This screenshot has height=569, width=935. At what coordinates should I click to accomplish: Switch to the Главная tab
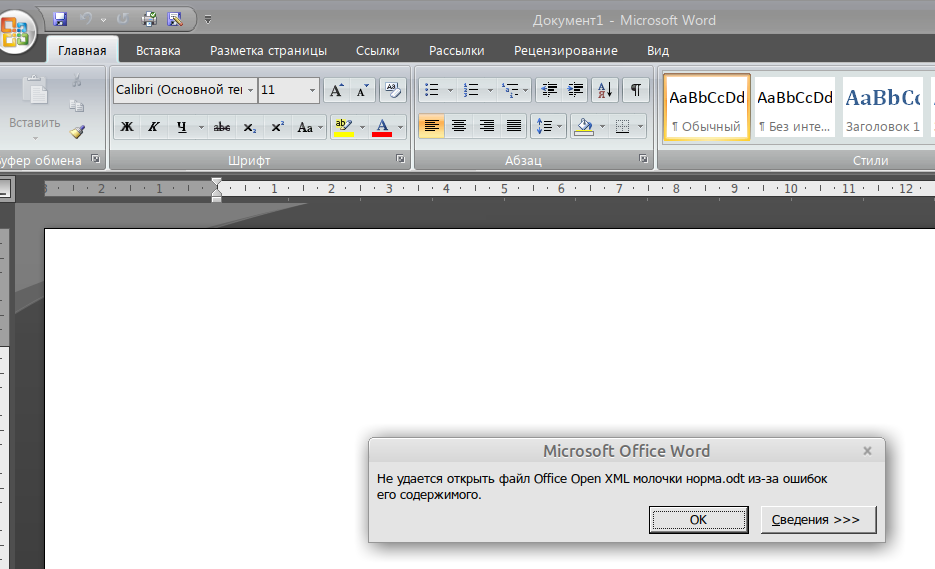[82, 51]
